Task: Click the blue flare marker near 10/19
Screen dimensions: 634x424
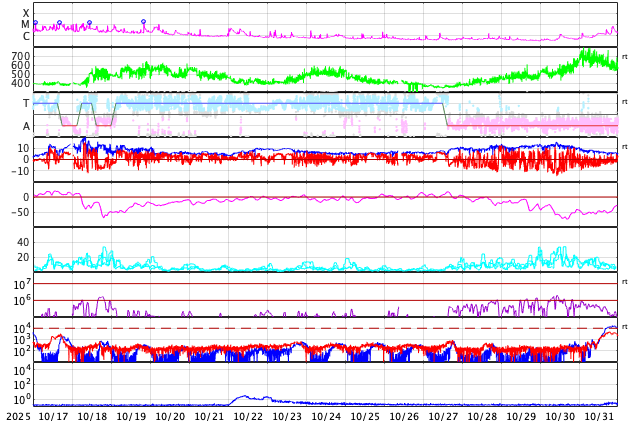Action: (x=143, y=22)
